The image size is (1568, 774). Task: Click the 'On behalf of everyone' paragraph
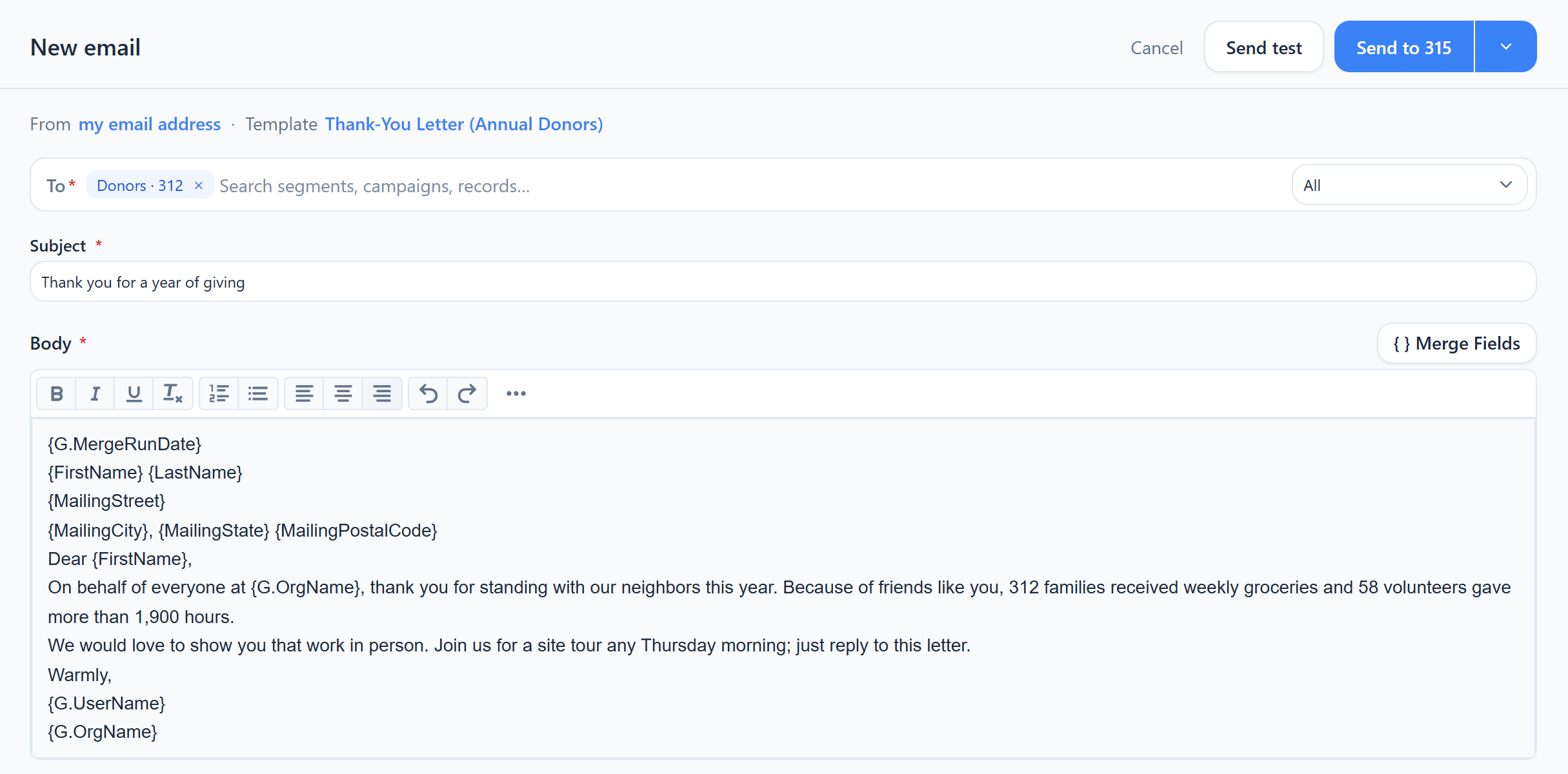779,602
